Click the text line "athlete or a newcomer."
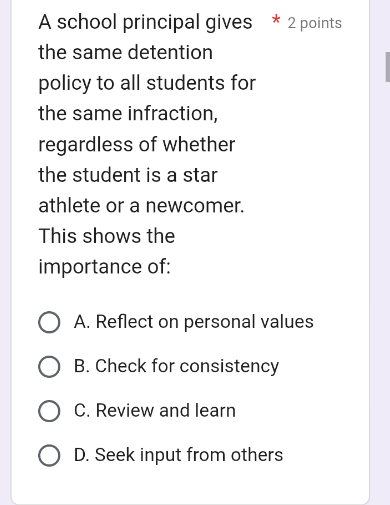The width and height of the screenshot is (390, 505). point(141,206)
